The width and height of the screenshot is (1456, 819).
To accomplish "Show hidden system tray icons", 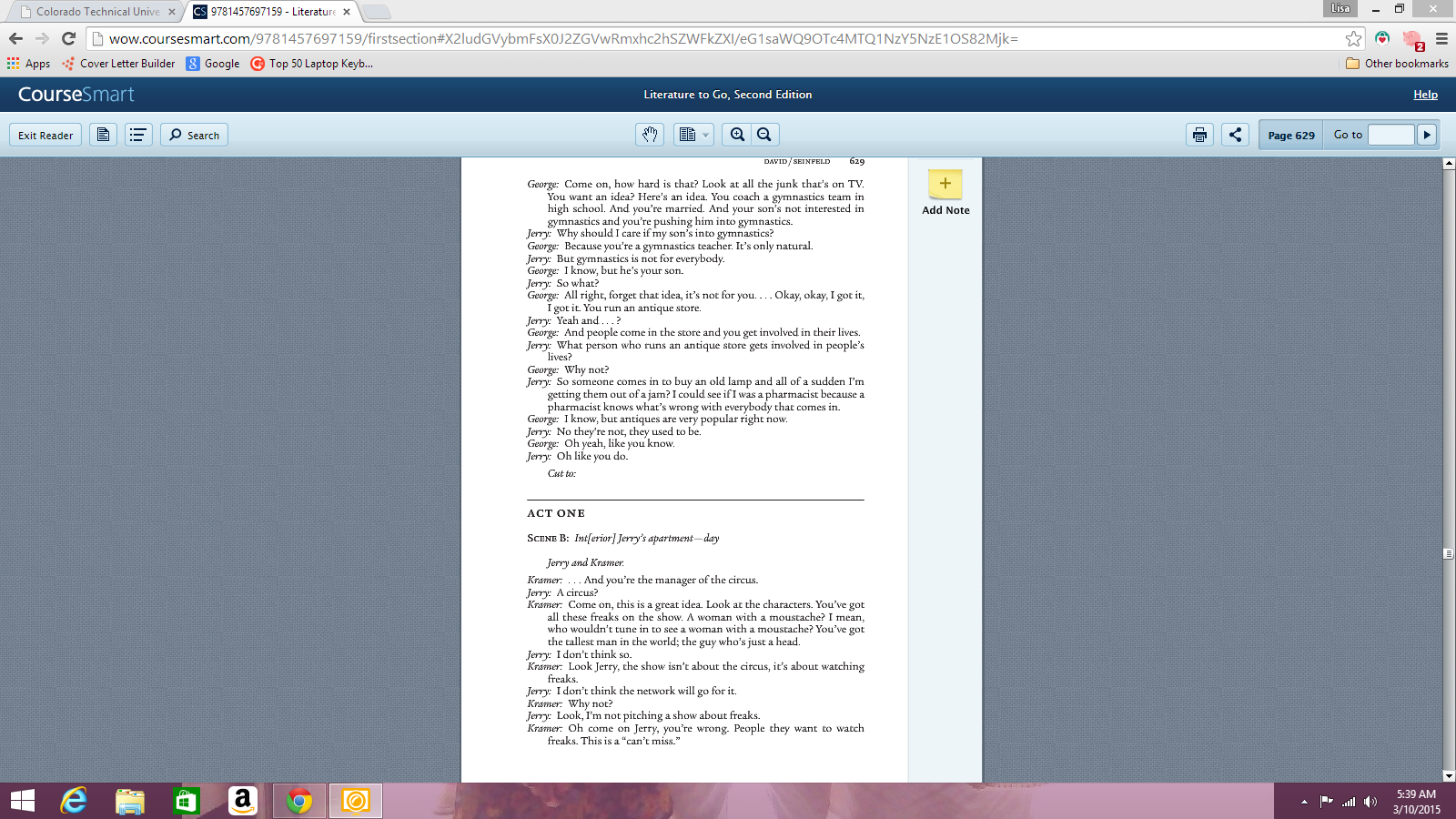I will click(x=1304, y=802).
